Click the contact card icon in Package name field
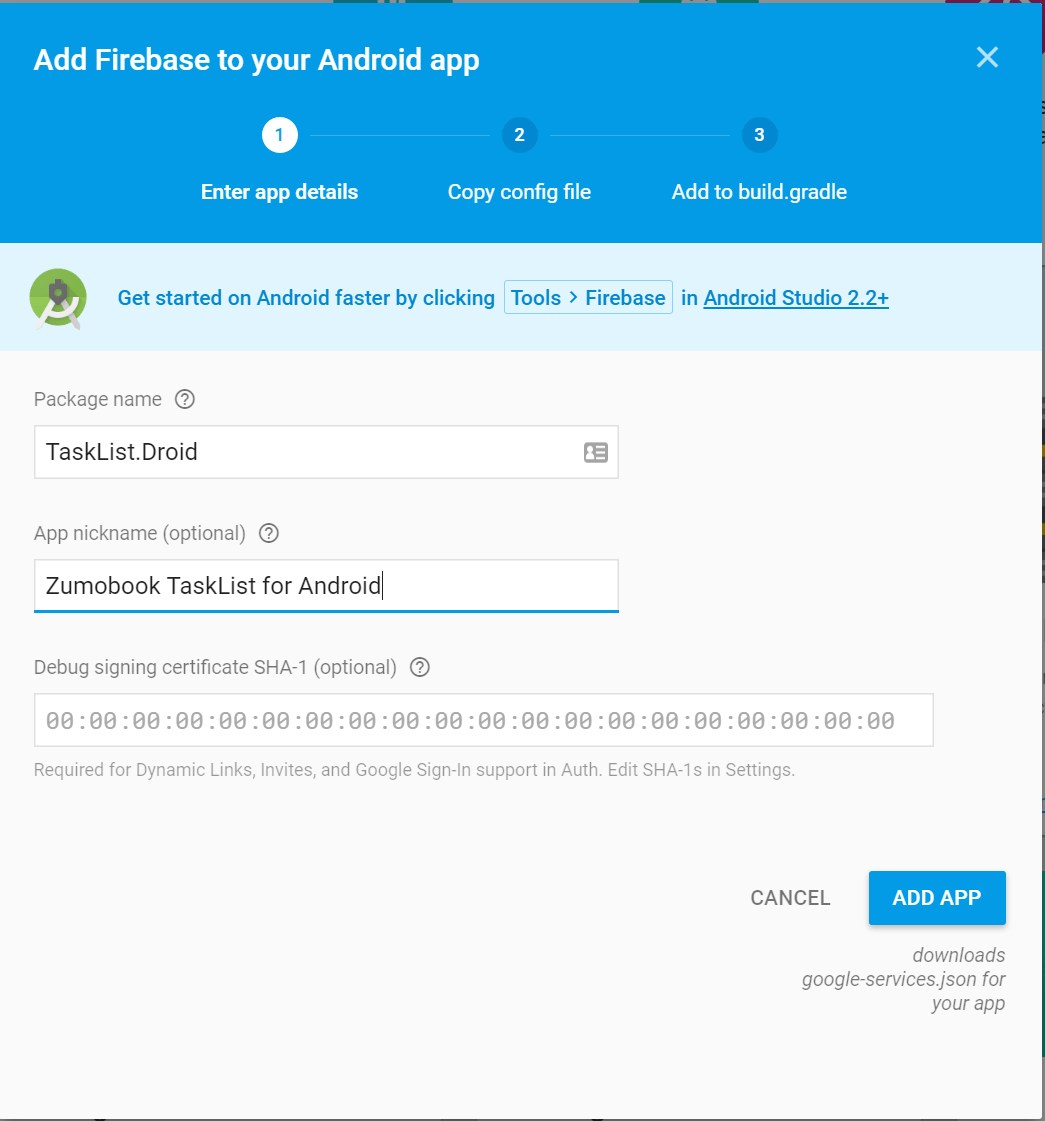1045x1121 pixels. (x=596, y=452)
